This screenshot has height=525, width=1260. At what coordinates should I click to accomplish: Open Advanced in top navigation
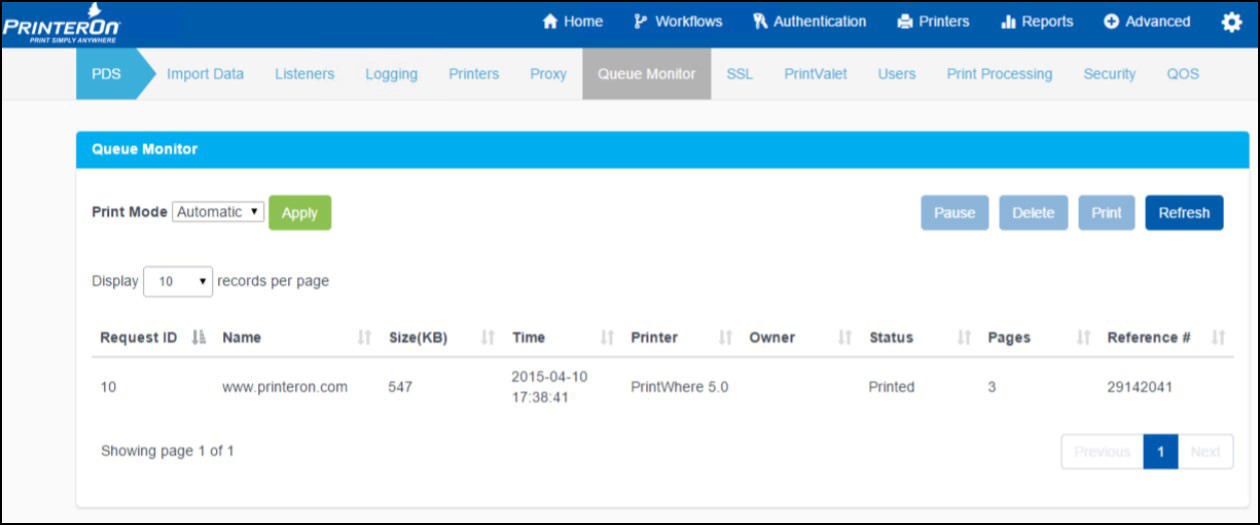click(x=1147, y=21)
